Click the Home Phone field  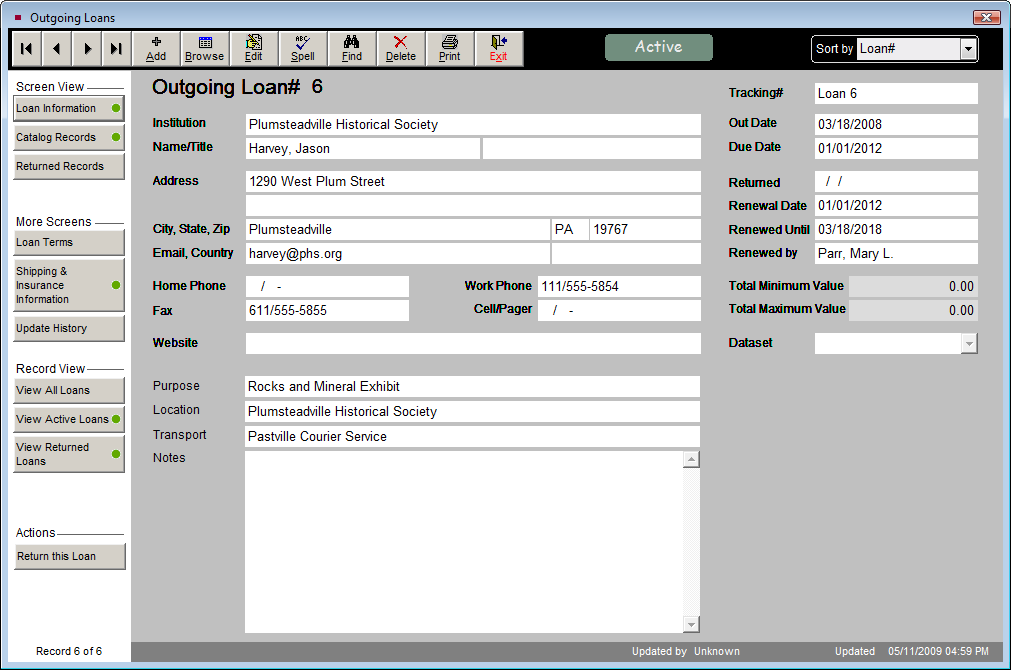[327, 286]
